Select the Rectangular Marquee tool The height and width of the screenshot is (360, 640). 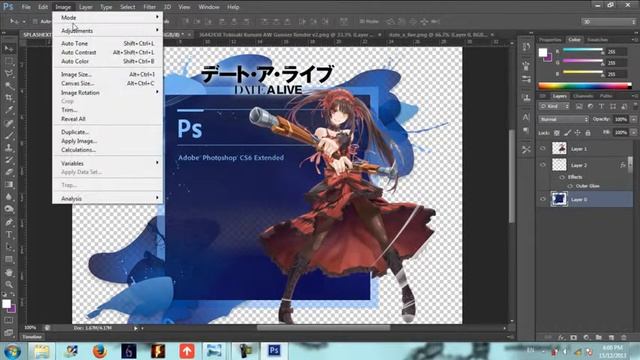coord(9,62)
